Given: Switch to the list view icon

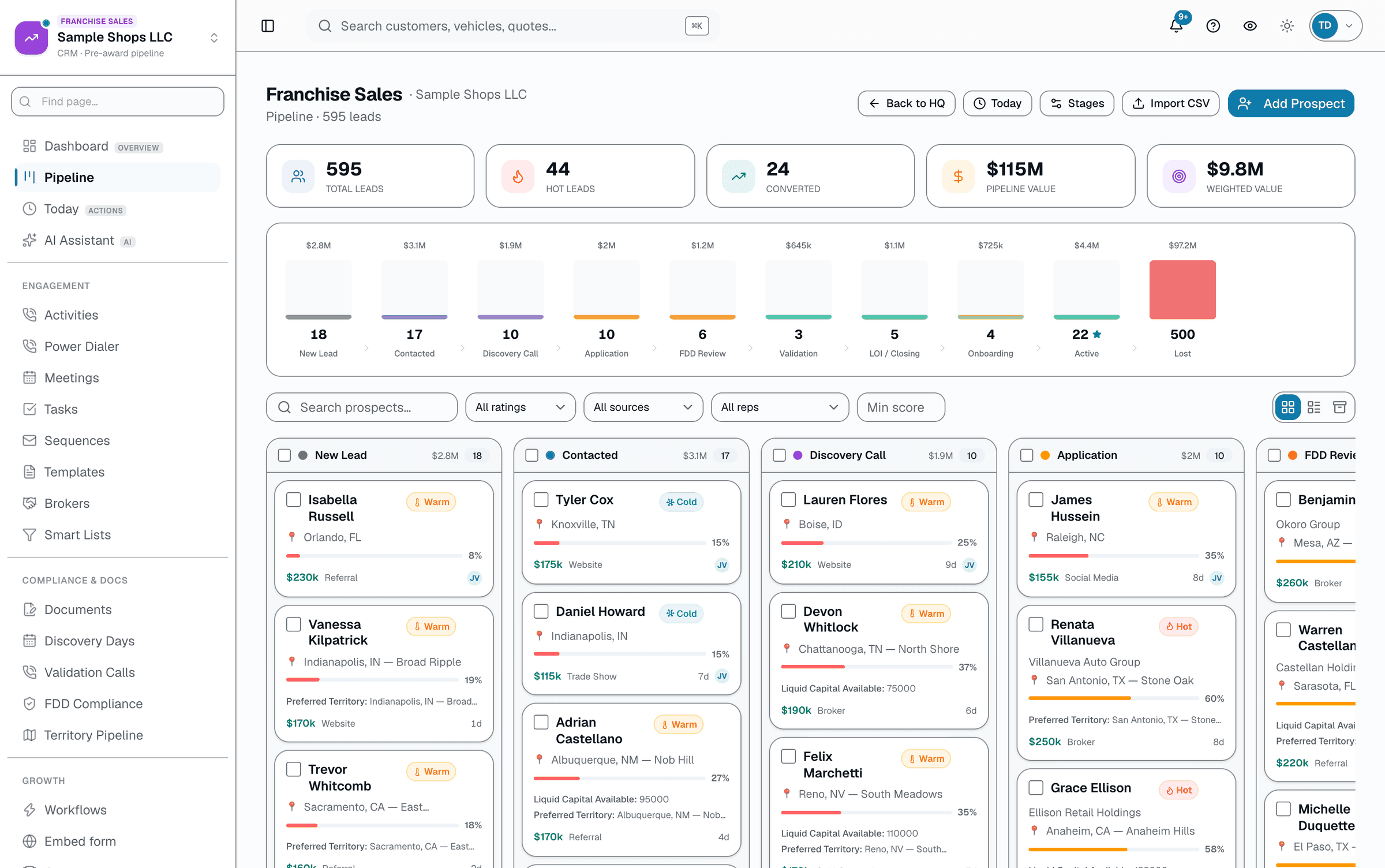Looking at the screenshot, I should click(1314, 407).
